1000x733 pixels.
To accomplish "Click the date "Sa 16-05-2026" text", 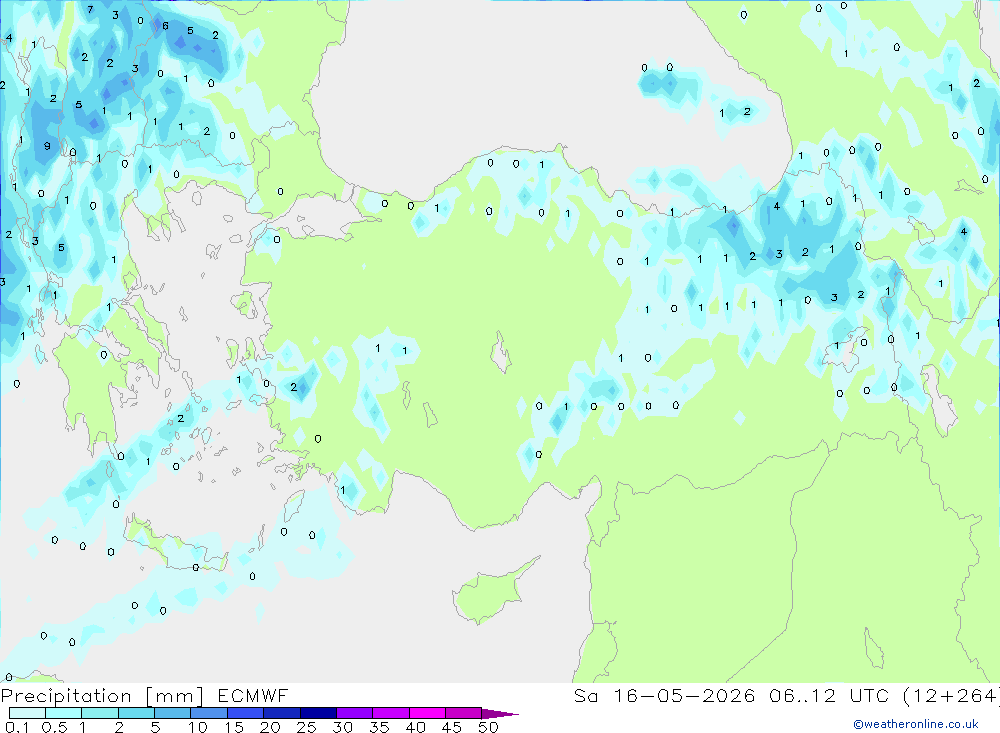I will (665, 696).
